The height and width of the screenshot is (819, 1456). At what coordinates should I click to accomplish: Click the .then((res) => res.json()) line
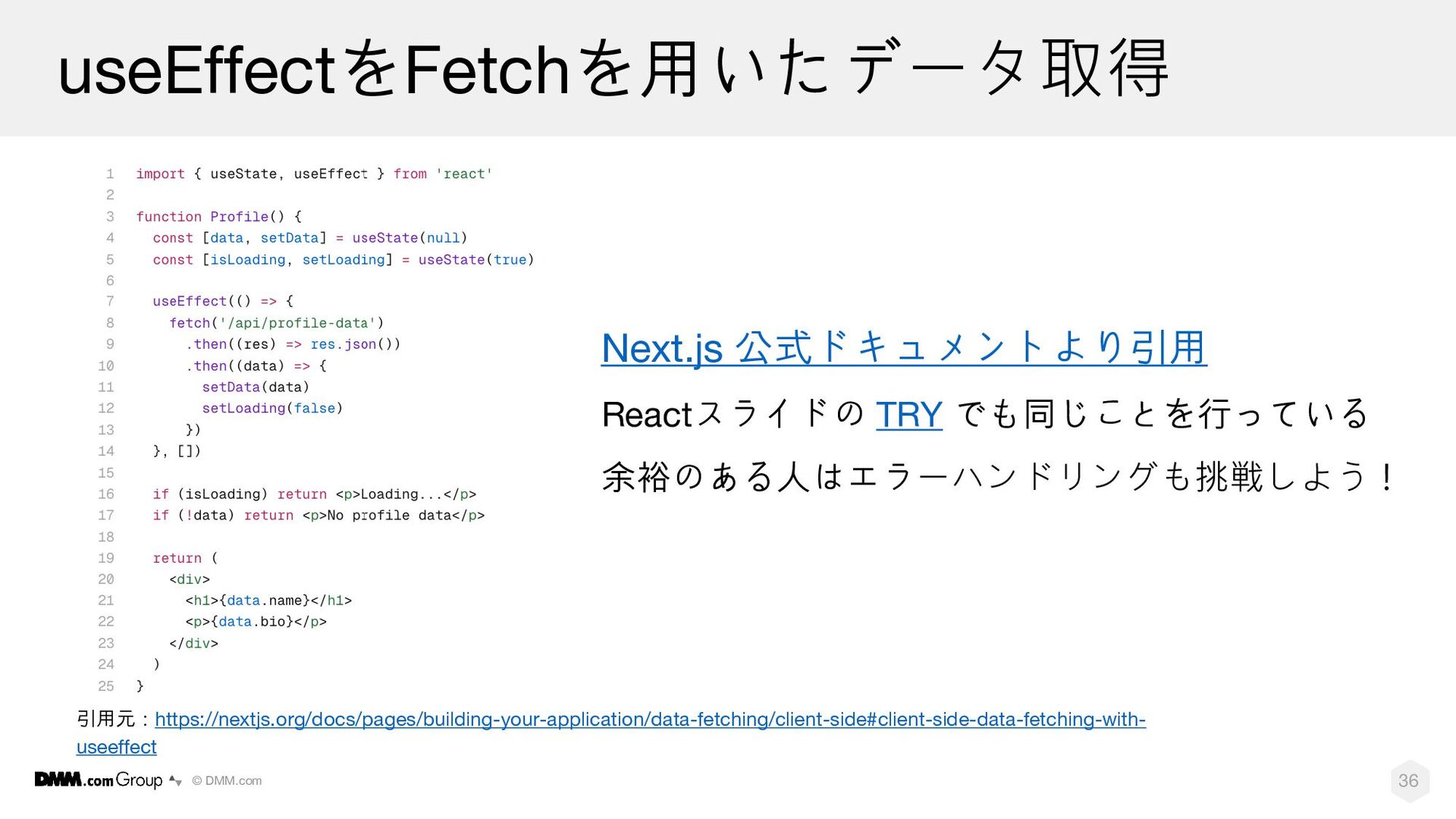click(x=293, y=344)
